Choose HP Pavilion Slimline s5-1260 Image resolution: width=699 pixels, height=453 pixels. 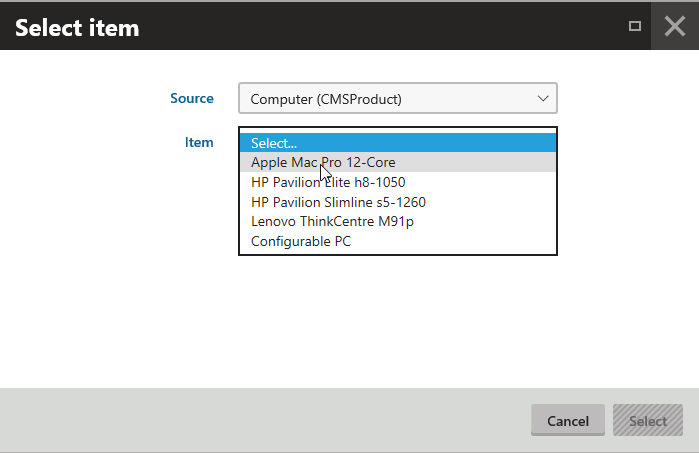coord(398,202)
